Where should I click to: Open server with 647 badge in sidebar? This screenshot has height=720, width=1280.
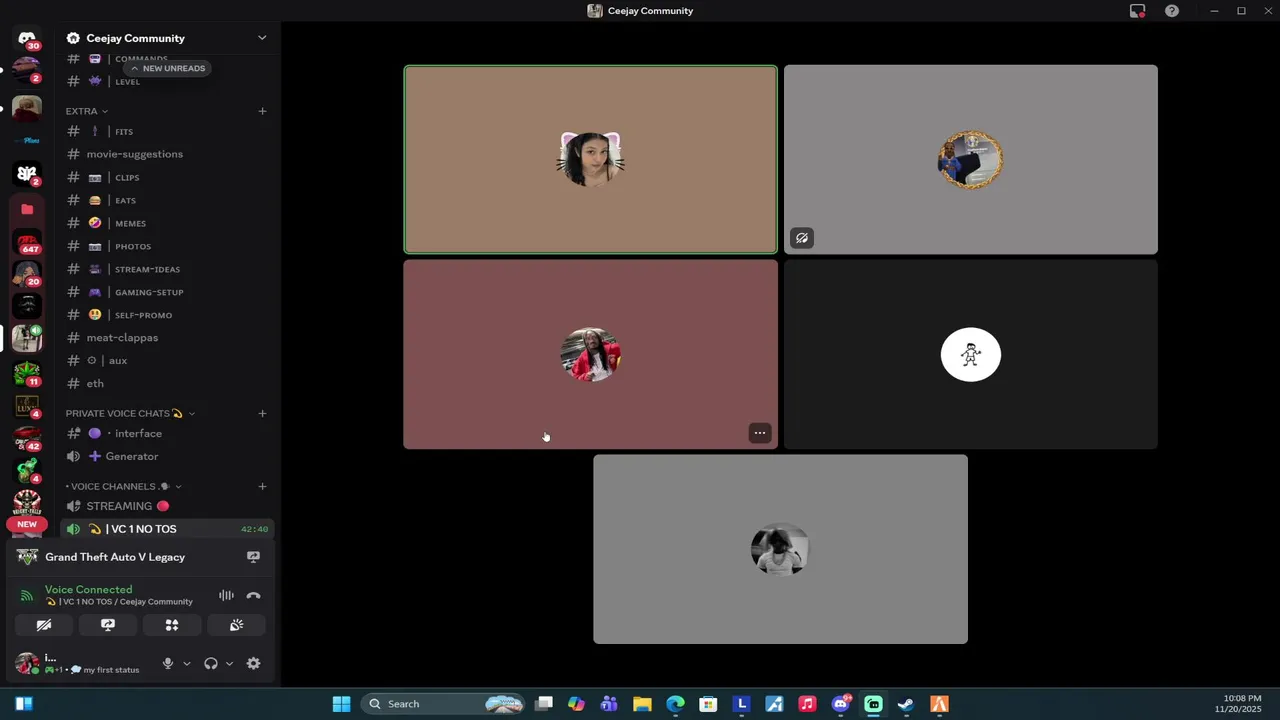tap(27, 243)
